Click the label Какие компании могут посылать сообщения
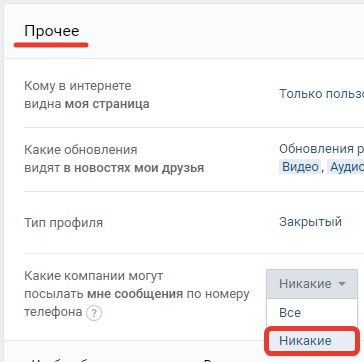The width and height of the screenshot is (364, 362). pyautogui.click(x=137, y=293)
